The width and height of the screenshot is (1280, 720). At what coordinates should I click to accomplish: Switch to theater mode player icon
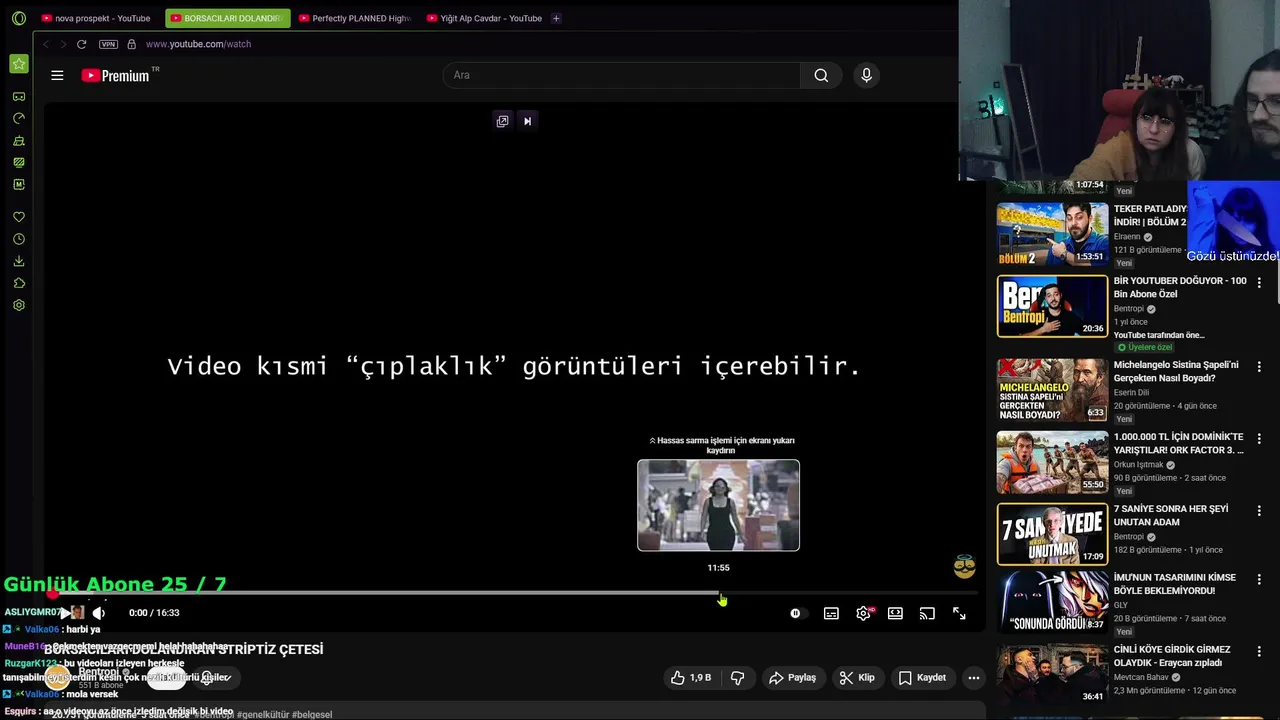(x=895, y=613)
